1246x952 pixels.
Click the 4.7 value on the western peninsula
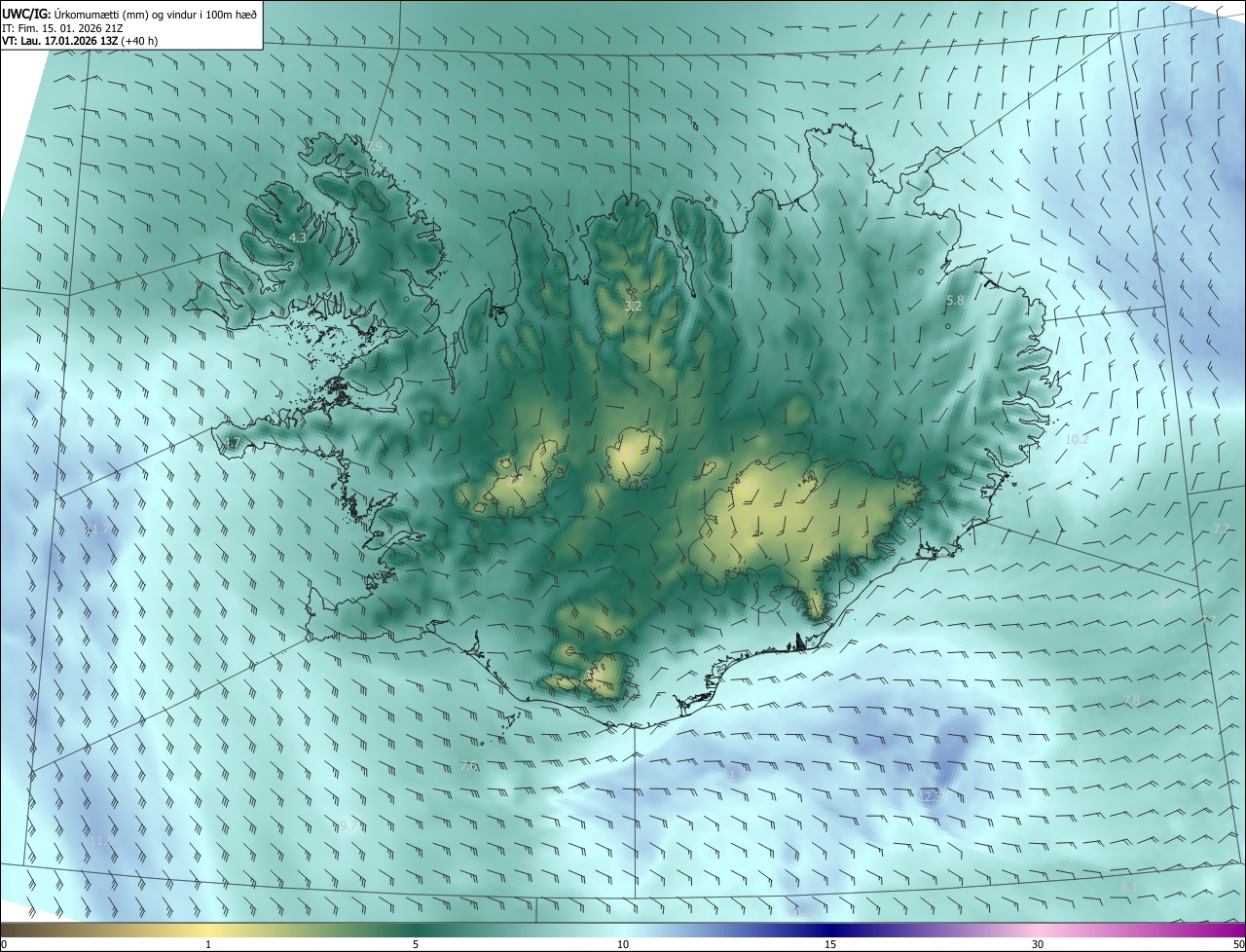click(232, 443)
